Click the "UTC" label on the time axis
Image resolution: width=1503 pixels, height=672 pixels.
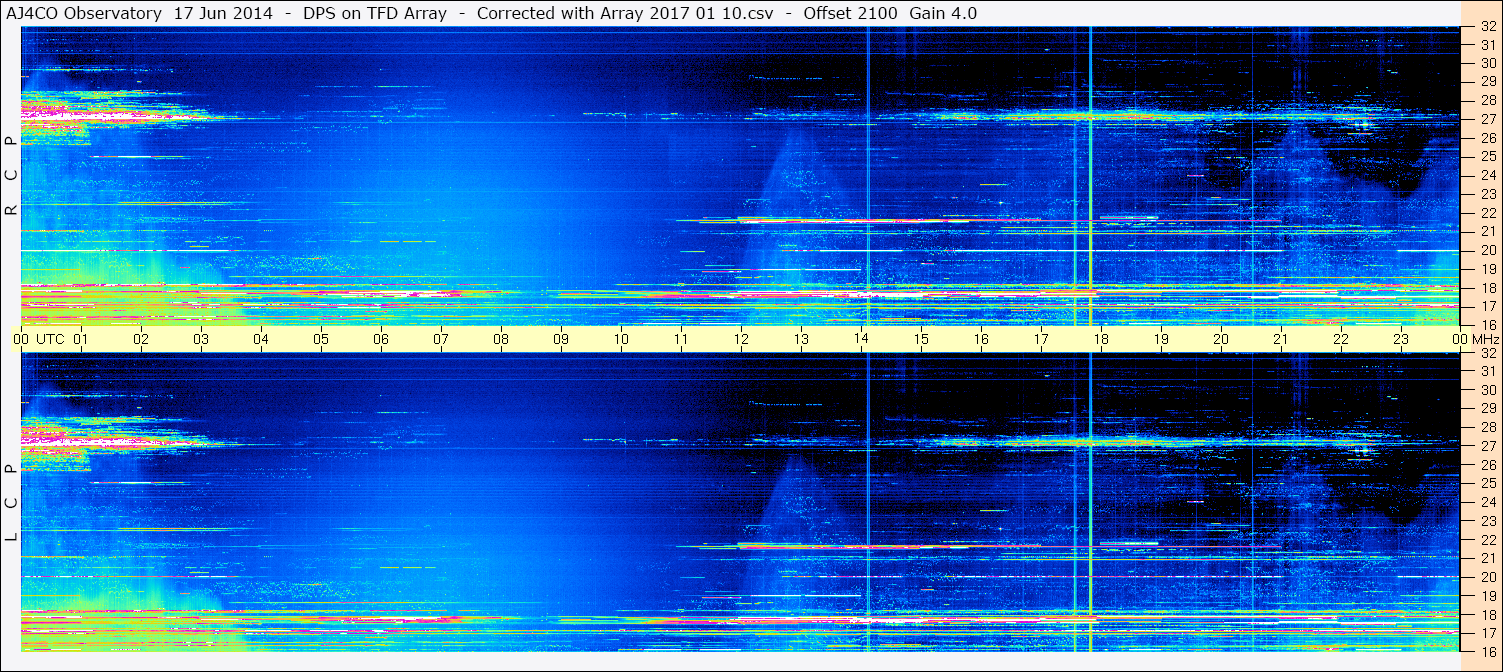click(x=50, y=339)
